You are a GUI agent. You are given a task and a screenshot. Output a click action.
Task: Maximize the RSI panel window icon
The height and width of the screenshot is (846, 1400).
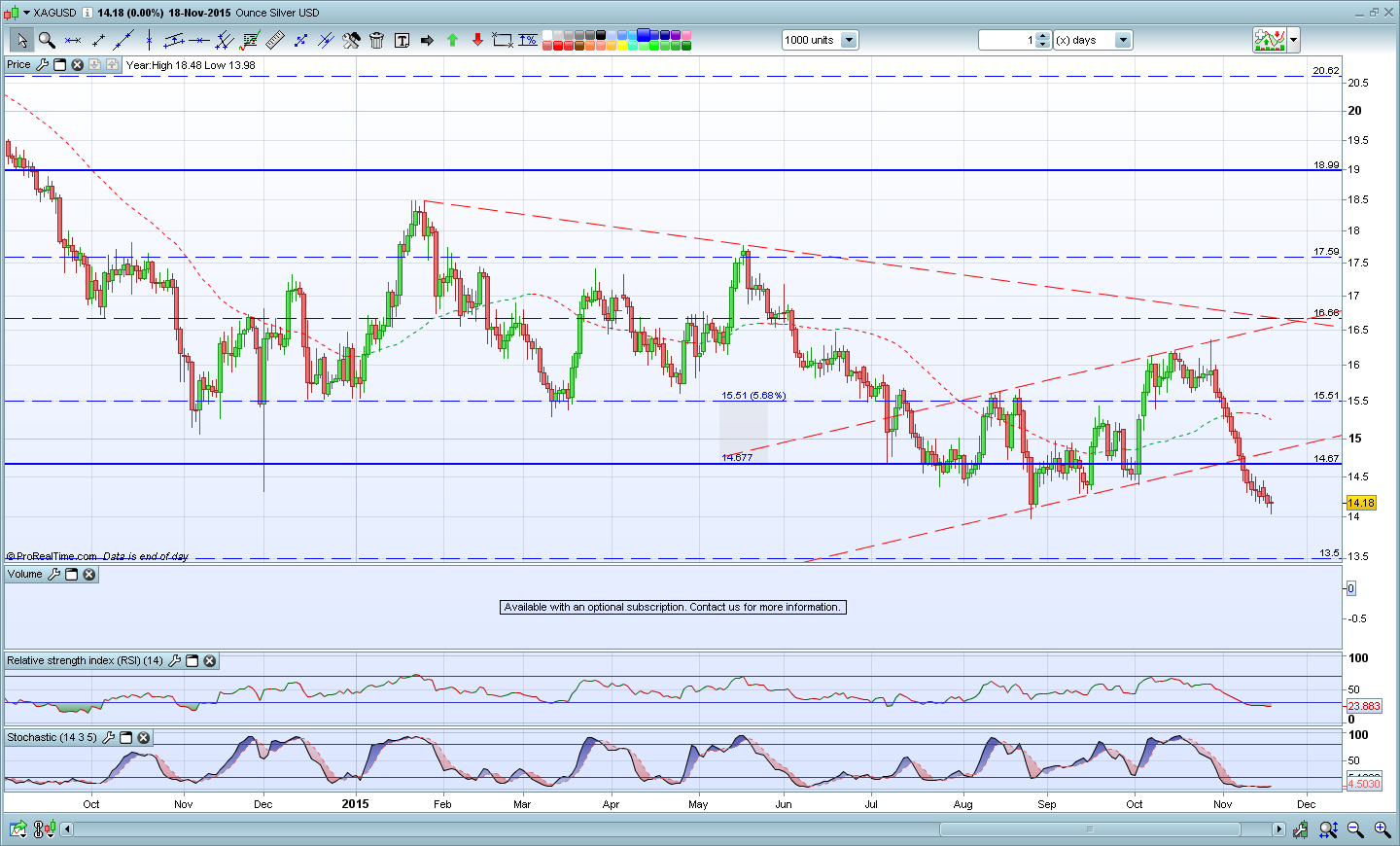point(192,660)
